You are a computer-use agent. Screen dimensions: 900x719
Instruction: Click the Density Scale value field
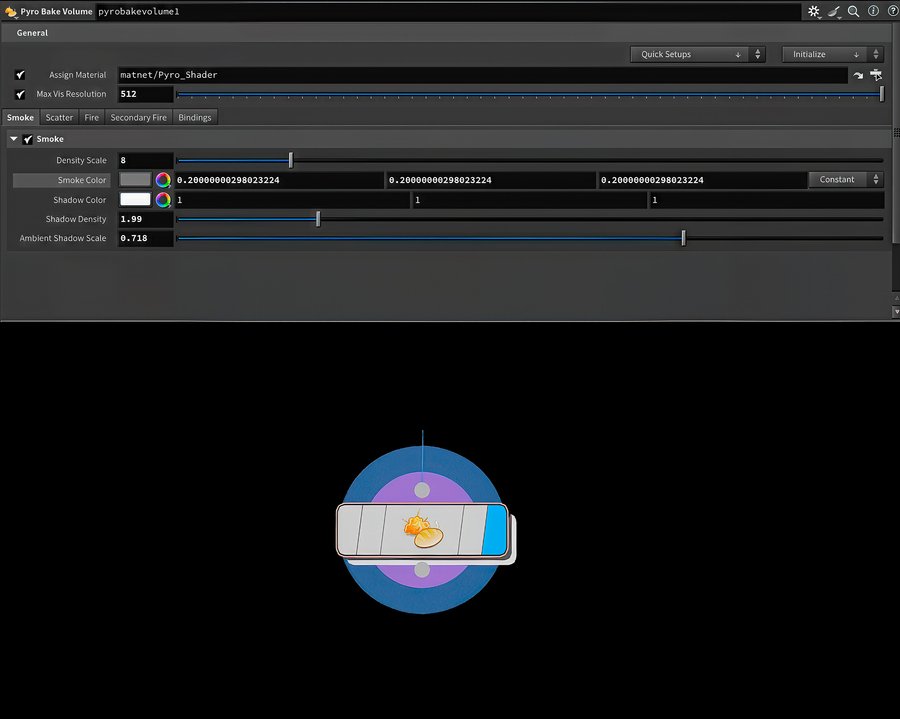(146, 161)
